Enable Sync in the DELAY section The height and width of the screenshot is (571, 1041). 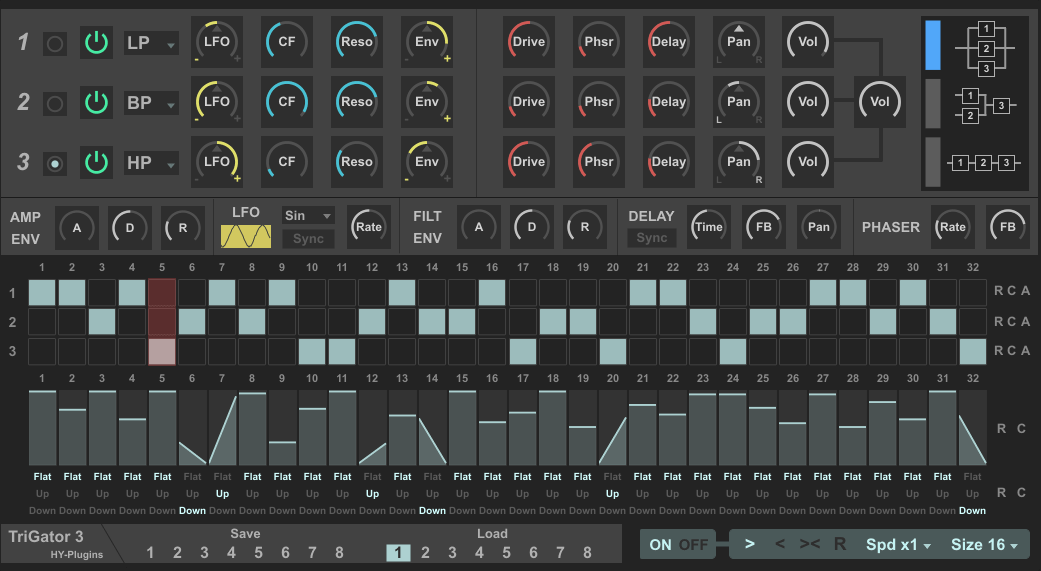point(651,238)
